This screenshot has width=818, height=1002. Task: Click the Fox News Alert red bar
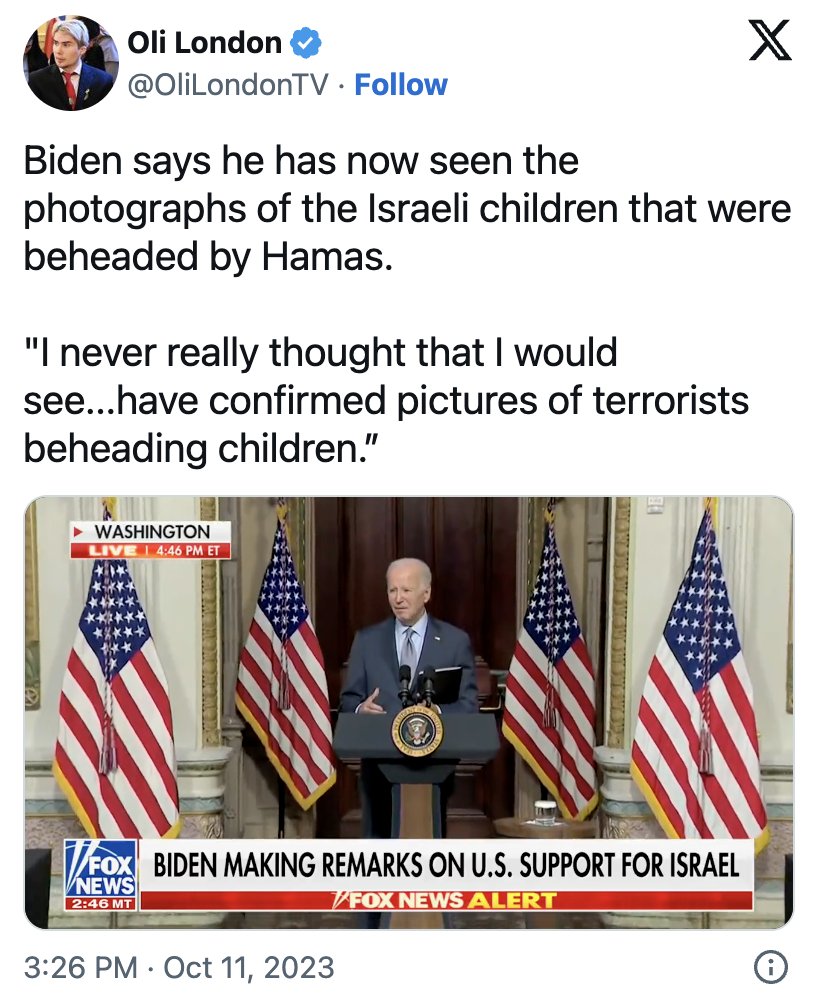coord(446,900)
